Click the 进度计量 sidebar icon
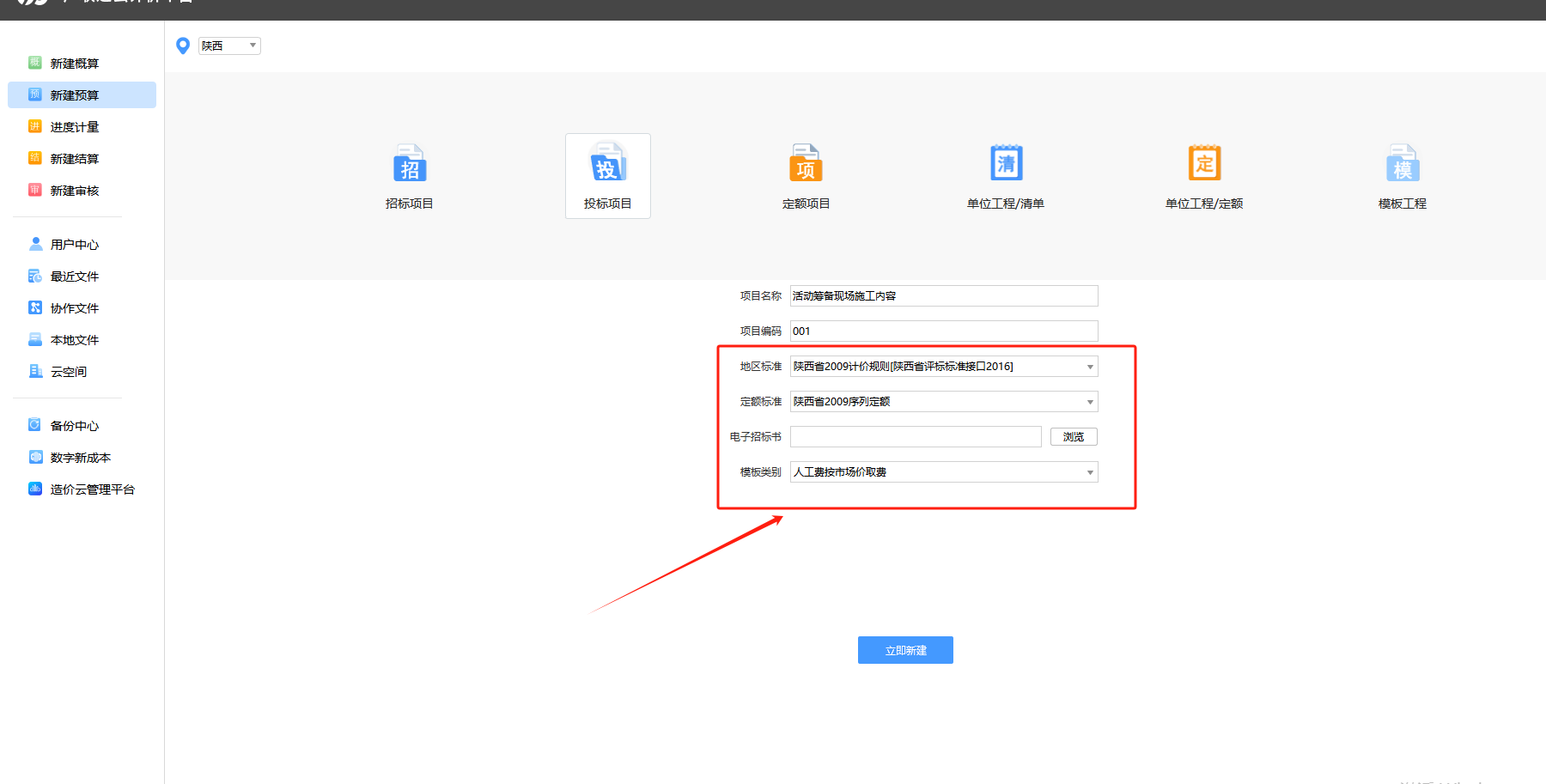 35,126
